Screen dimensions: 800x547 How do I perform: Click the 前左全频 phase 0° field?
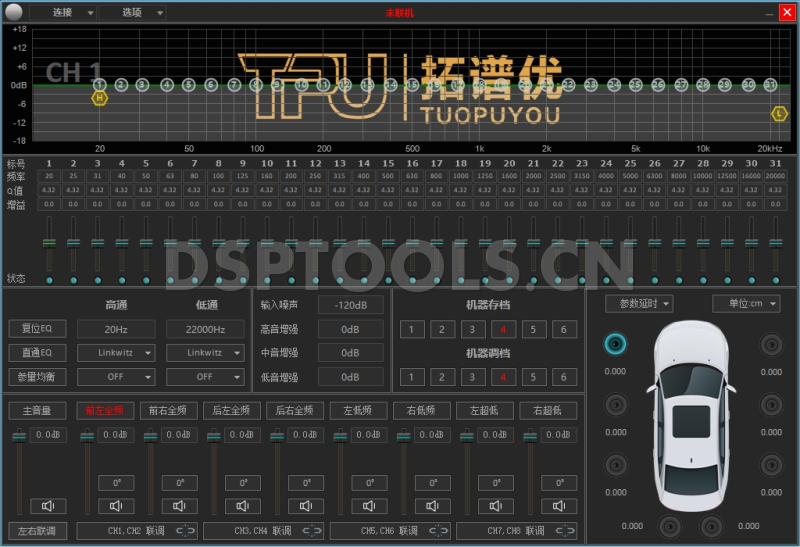click(116, 483)
